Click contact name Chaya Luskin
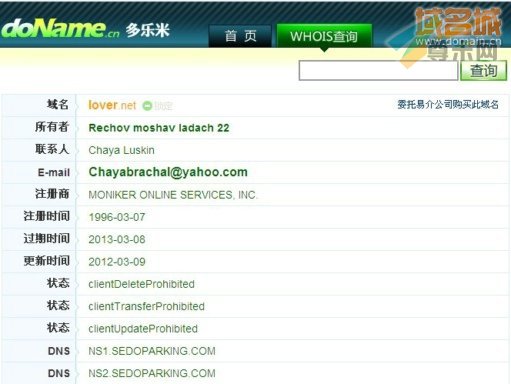 click(121, 150)
